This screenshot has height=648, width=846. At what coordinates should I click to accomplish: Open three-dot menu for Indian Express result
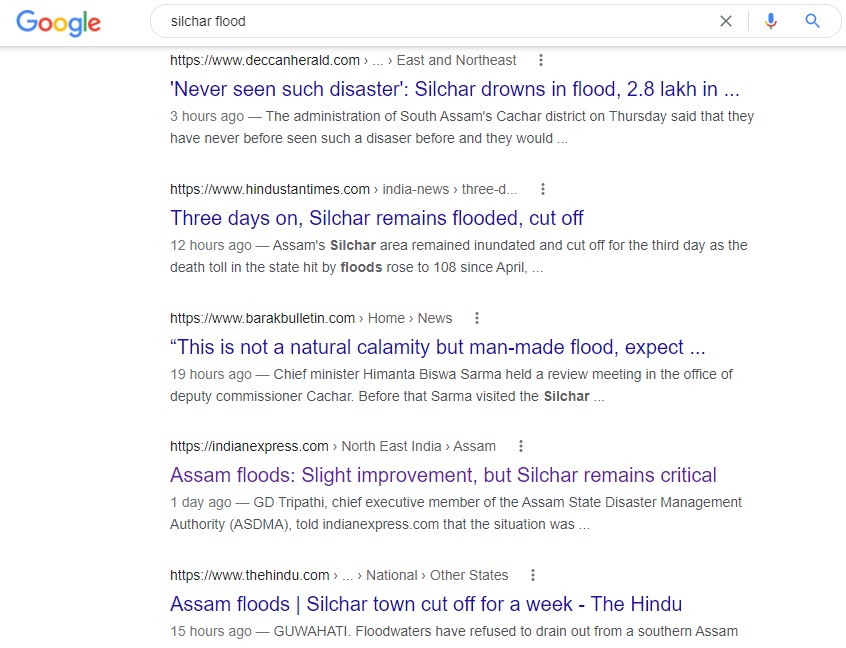[x=521, y=446]
